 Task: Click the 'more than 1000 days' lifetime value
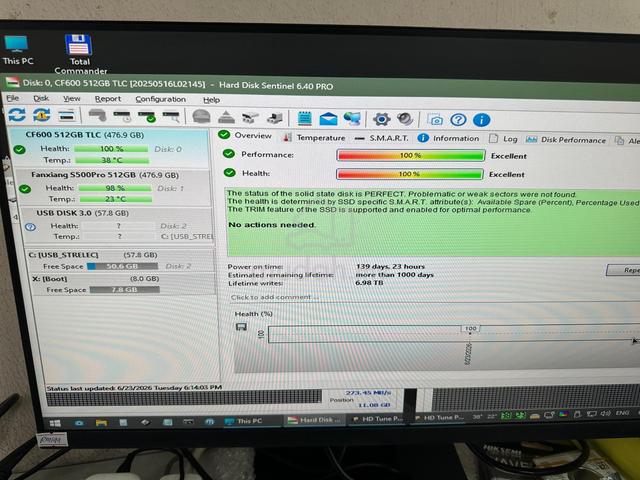(394, 275)
